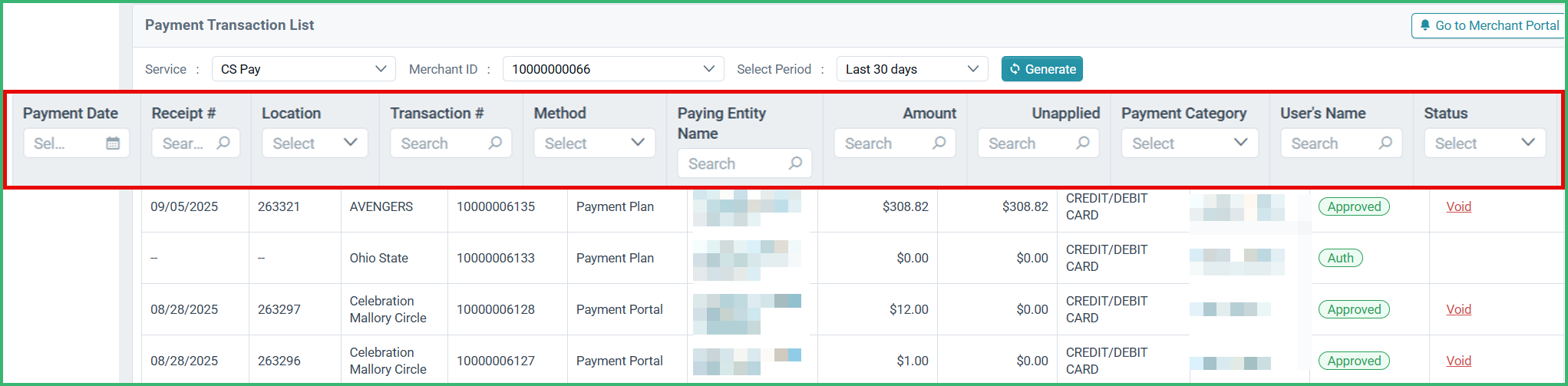The height and width of the screenshot is (386, 1568).
Task: Open the Payment Date calendar icon
Action: (113, 143)
